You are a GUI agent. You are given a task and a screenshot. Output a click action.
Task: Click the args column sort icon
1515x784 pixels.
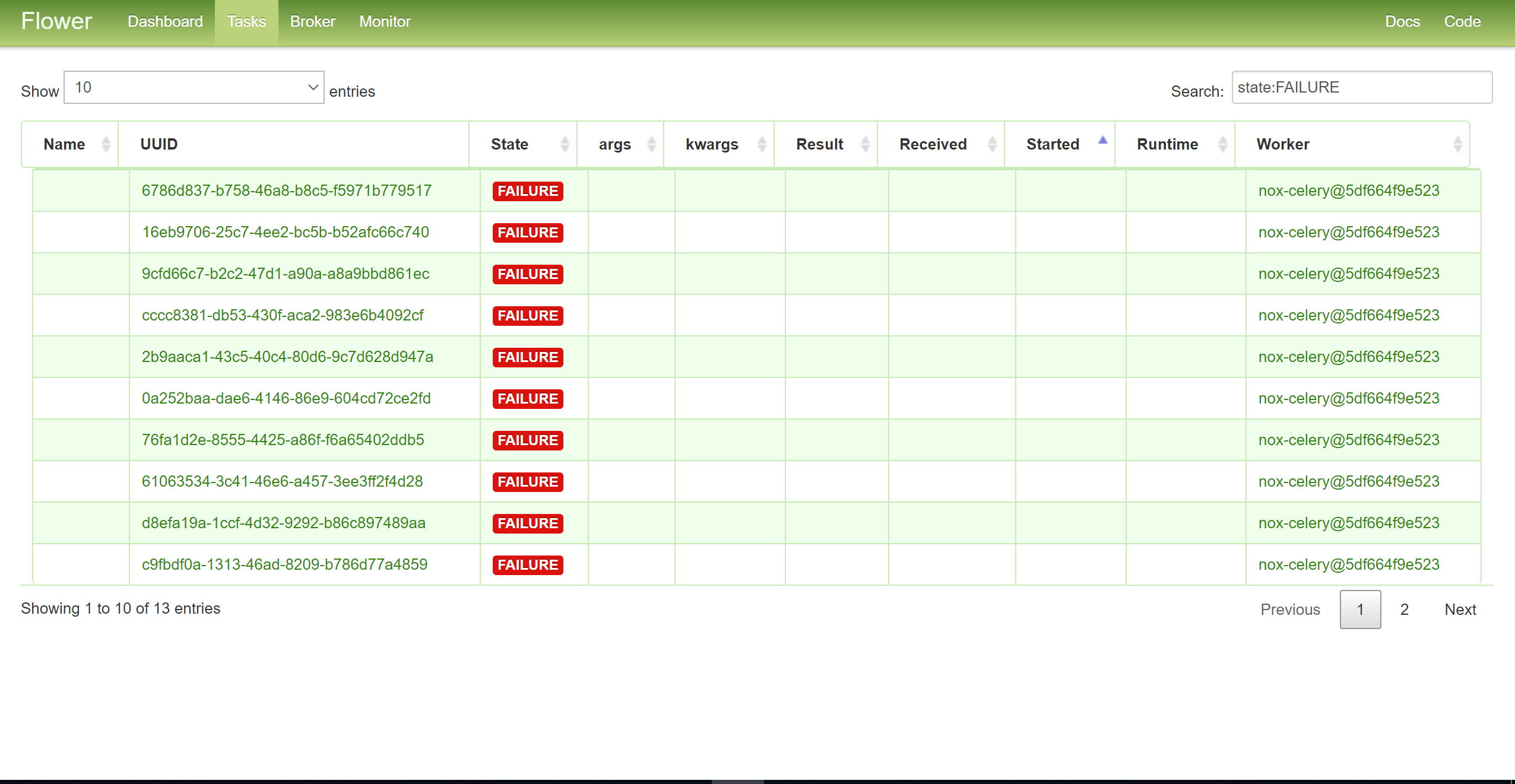(x=651, y=144)
